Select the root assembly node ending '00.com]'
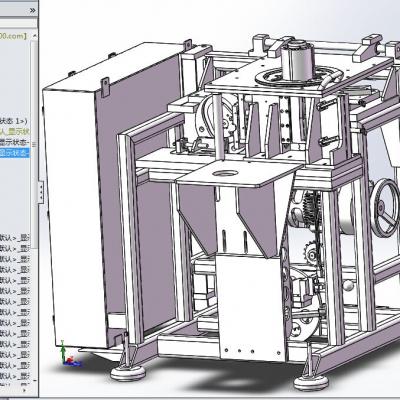 pyautogui.click(x=13, y=36)
